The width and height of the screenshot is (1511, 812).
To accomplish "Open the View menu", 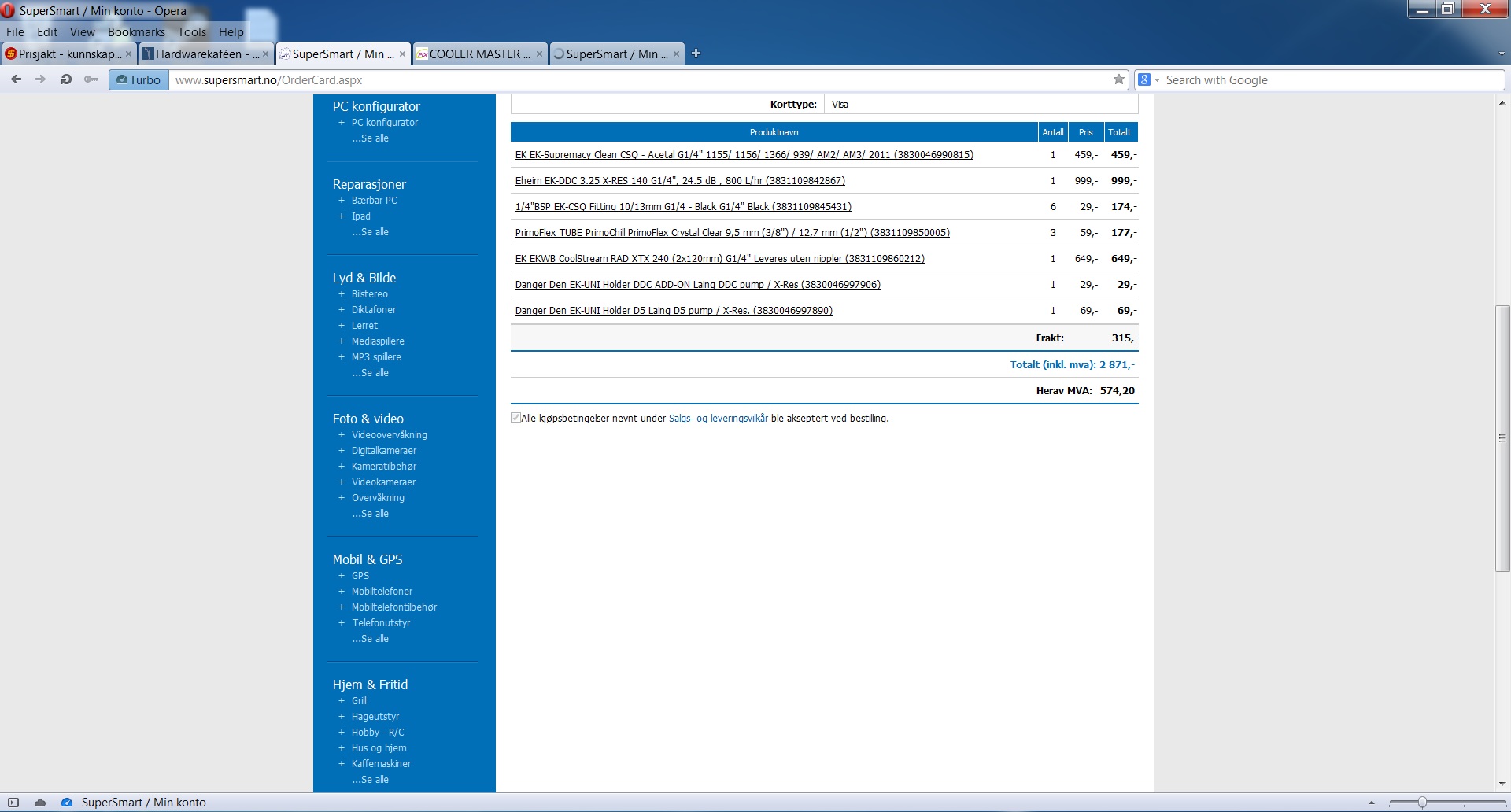I will point(82,32).
